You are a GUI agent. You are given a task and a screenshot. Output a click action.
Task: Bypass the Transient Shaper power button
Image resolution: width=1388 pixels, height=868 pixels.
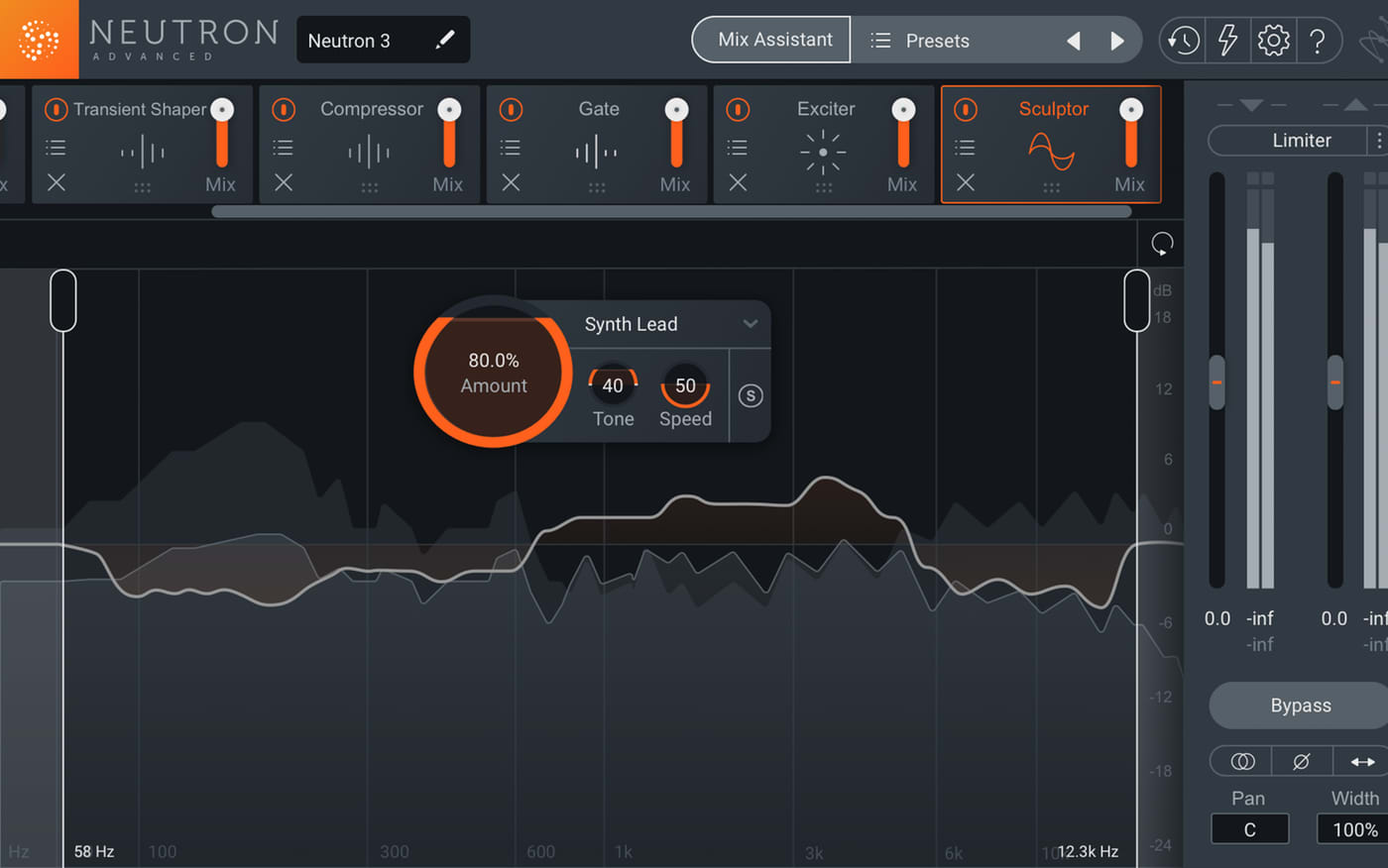[56, 109]
